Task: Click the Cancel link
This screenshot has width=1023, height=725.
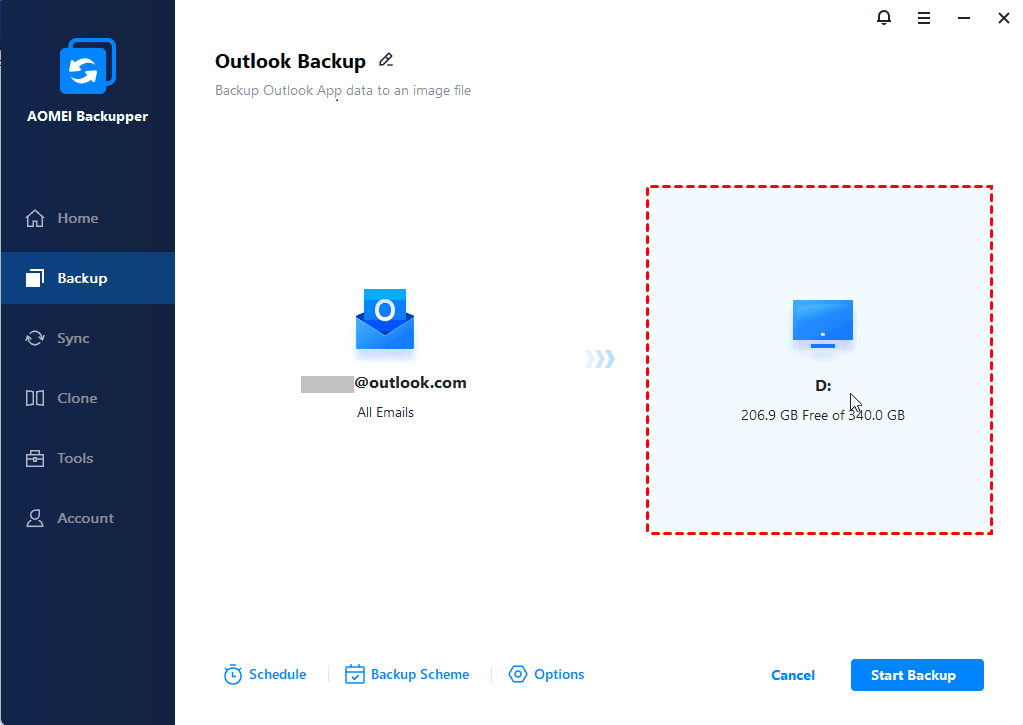Action: click(793, 675)
